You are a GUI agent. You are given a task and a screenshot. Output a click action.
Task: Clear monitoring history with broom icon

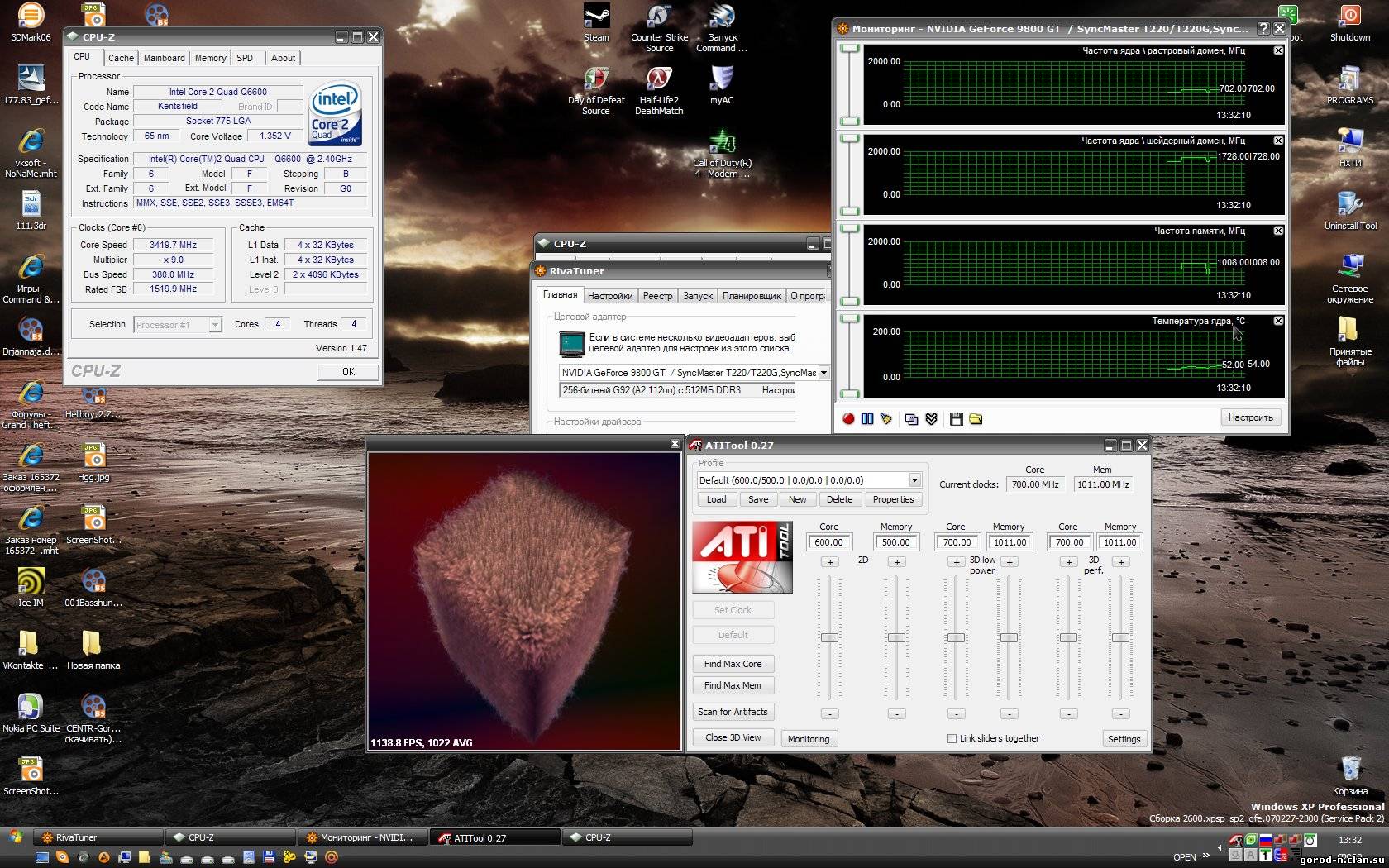pyautogui.click(x=886, y=419)
